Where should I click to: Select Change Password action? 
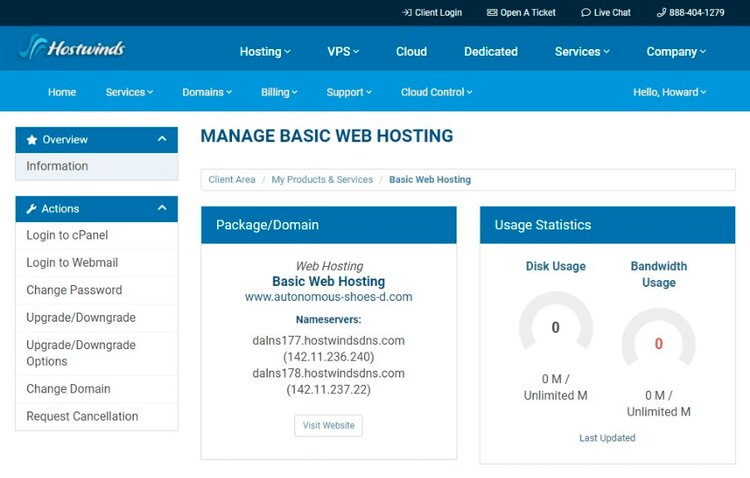[x=97, y=290]
